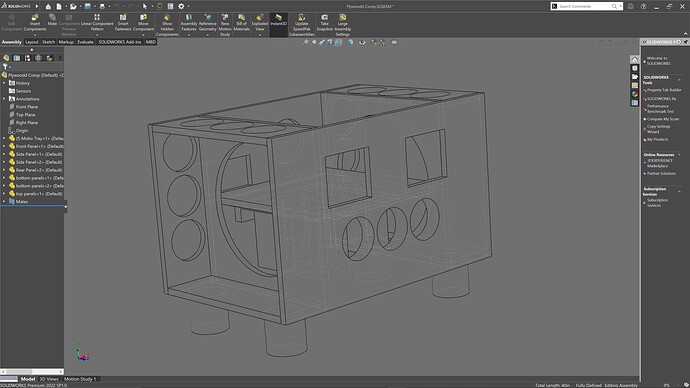Save the assembly with the Save icon

point(88,6)
